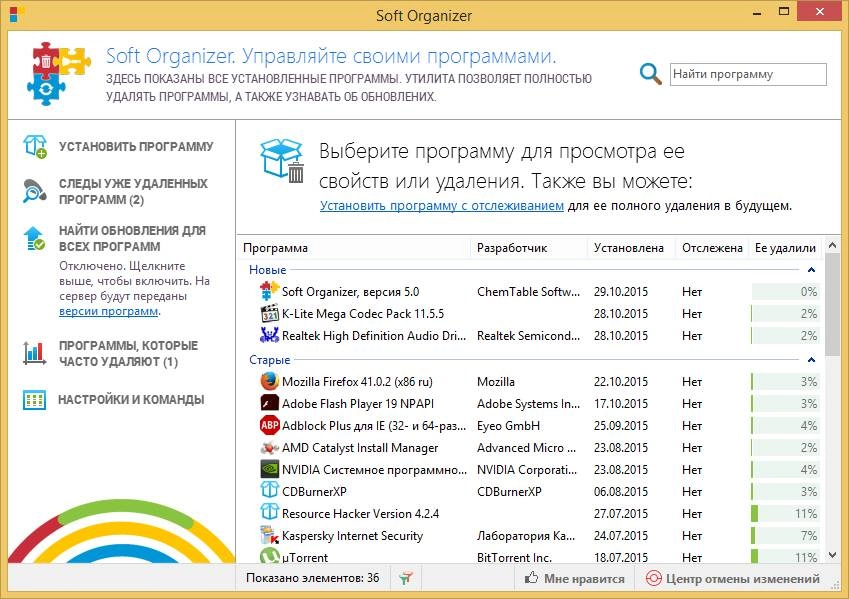Open Настройки и команды
Screen dimensions: 849x599
pos(131,400)
